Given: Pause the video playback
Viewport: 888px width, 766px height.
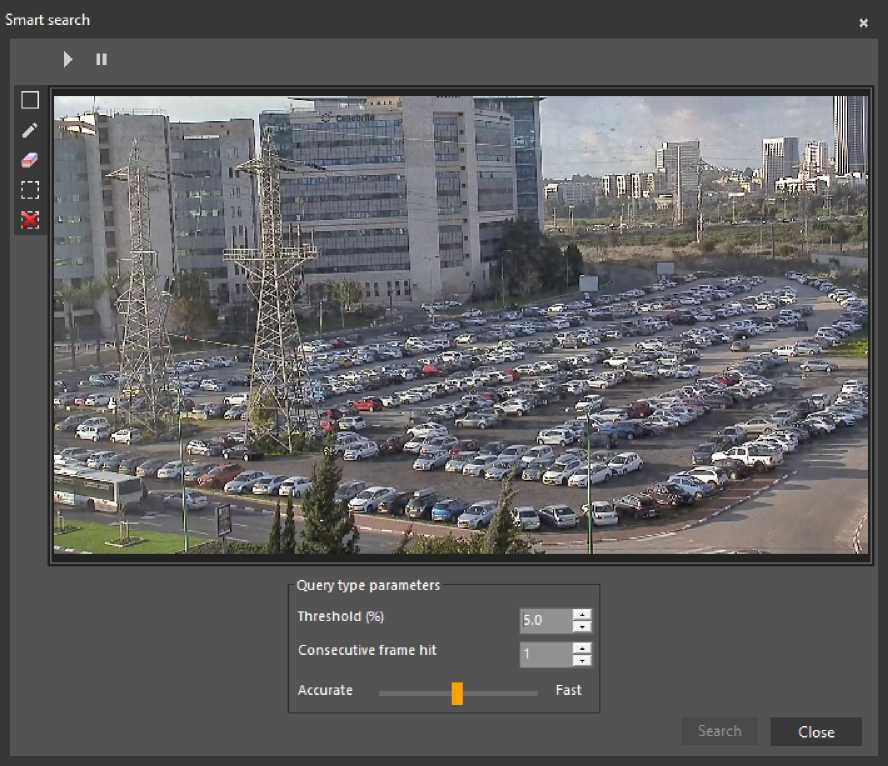Looking at the screenshot, I should (x=101, y=60).
